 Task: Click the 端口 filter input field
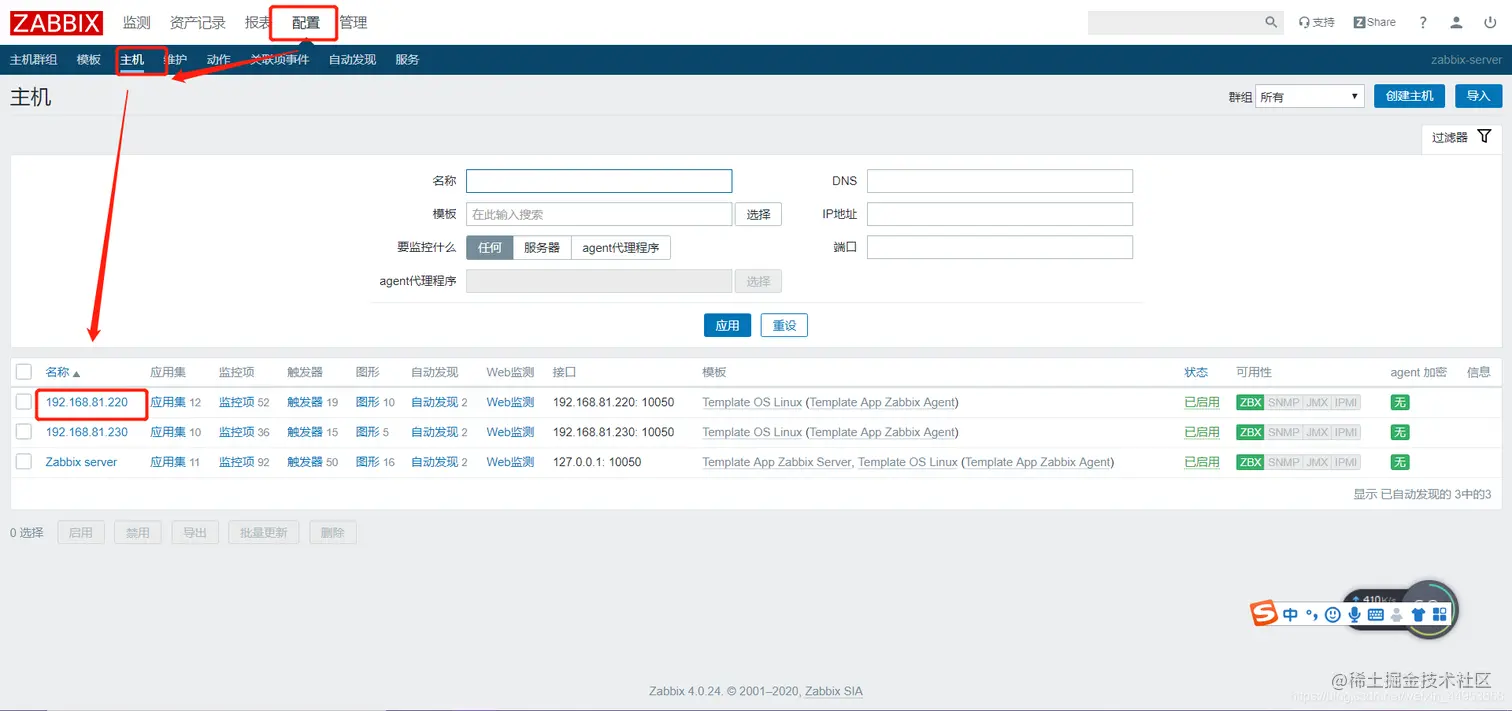coord(1000,247)
